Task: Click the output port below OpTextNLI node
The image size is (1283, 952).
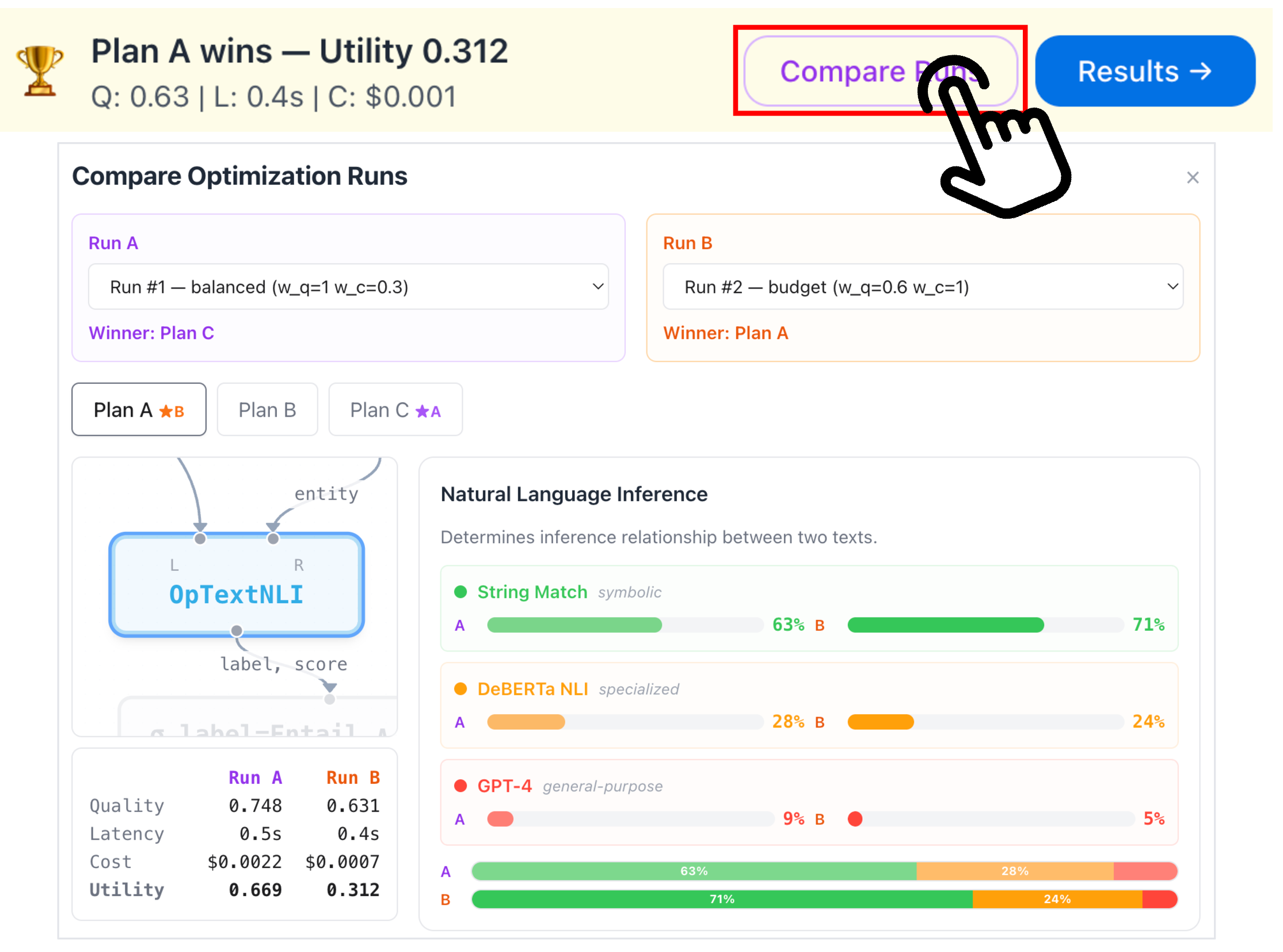Action: 237,630
